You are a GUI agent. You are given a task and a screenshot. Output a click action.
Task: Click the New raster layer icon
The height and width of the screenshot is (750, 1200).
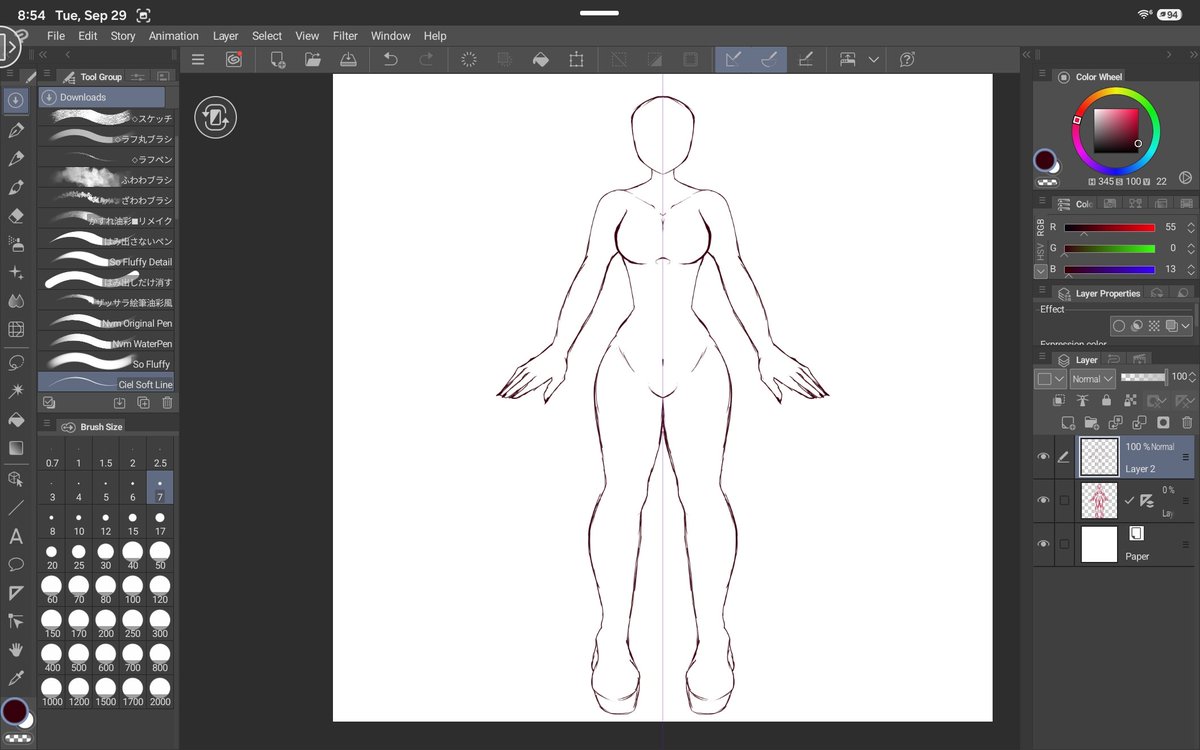[1068, 423]
